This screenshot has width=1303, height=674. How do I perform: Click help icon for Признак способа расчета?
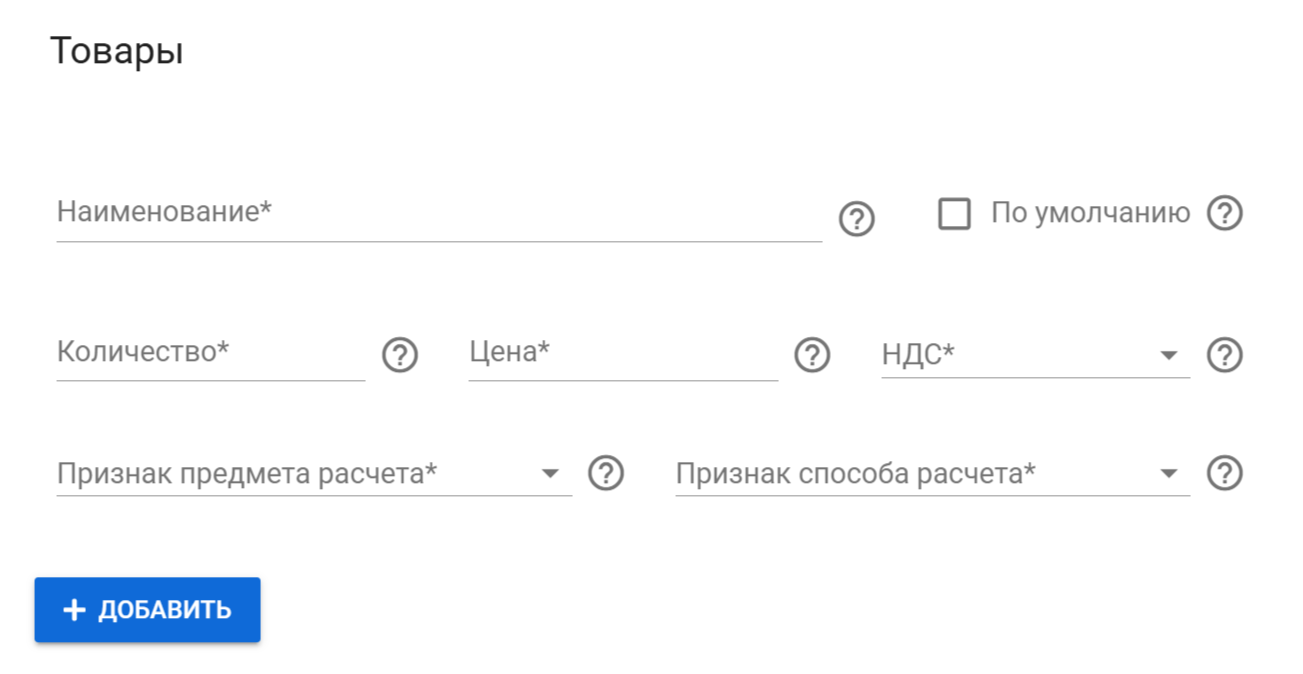coord(1224,473)
